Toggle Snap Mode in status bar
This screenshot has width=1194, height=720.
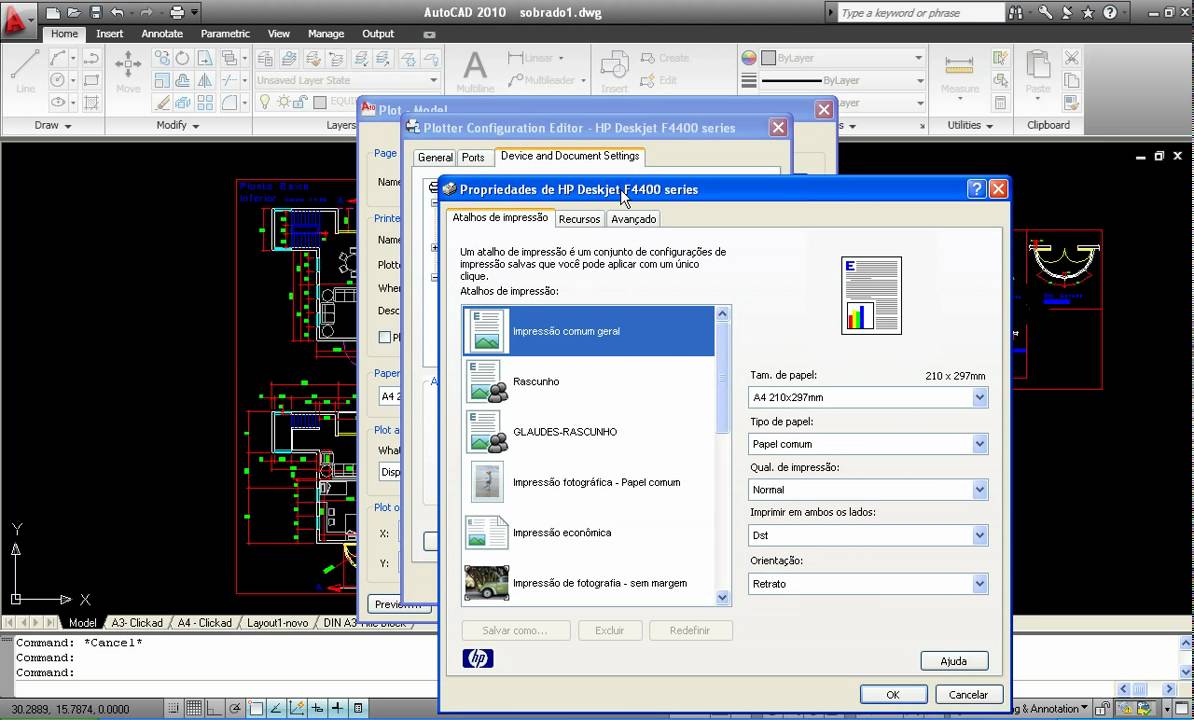(x=174, y=709)
